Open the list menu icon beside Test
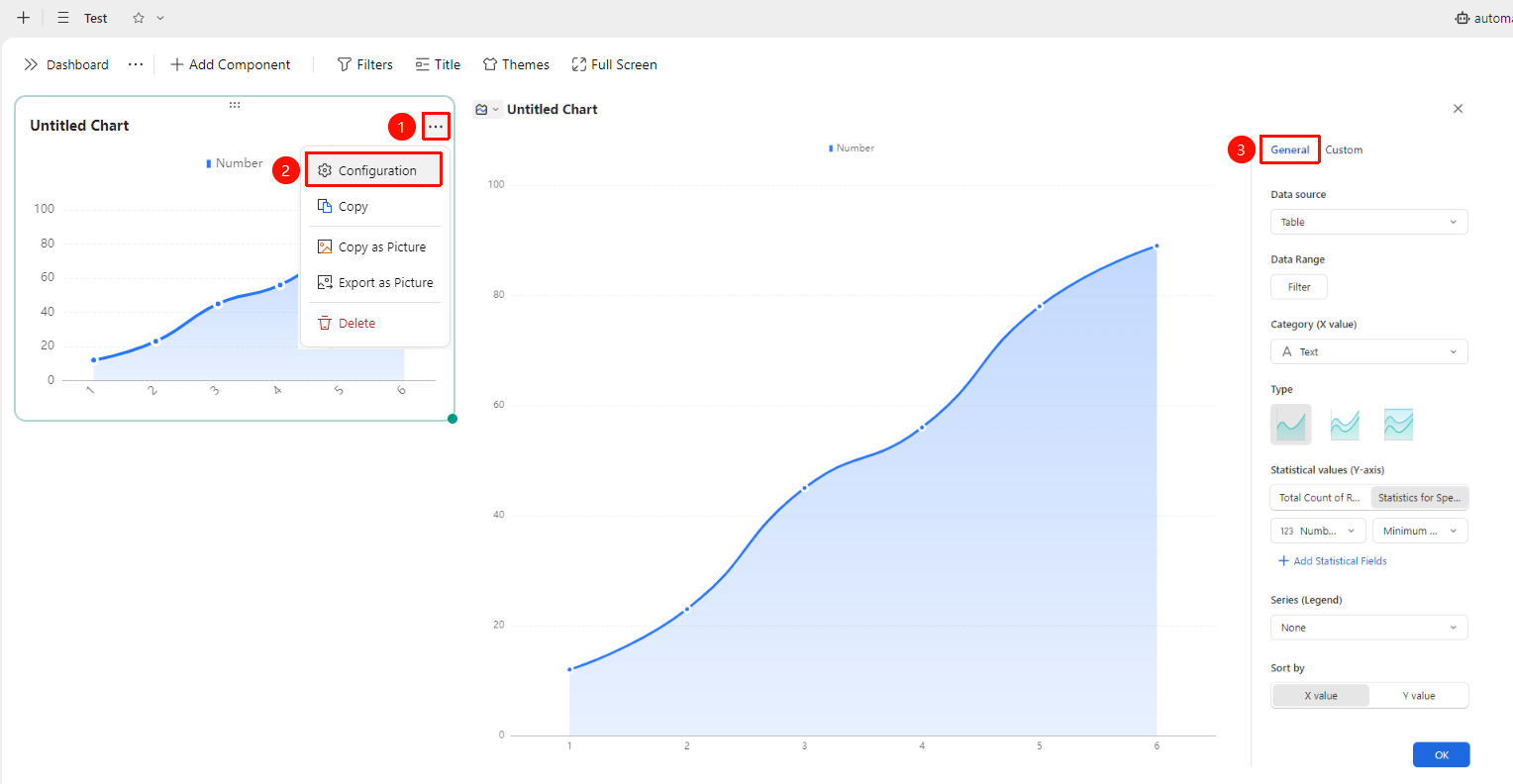This screenshot has height=784, width=1513. pos(63,18)
